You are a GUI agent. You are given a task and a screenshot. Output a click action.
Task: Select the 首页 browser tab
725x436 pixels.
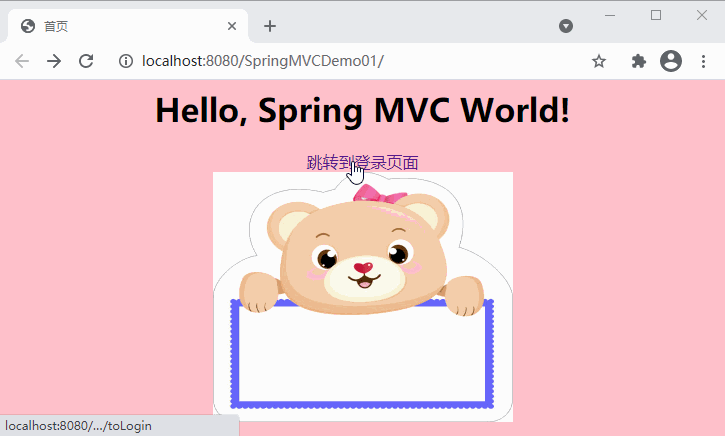tap(127, 26)
